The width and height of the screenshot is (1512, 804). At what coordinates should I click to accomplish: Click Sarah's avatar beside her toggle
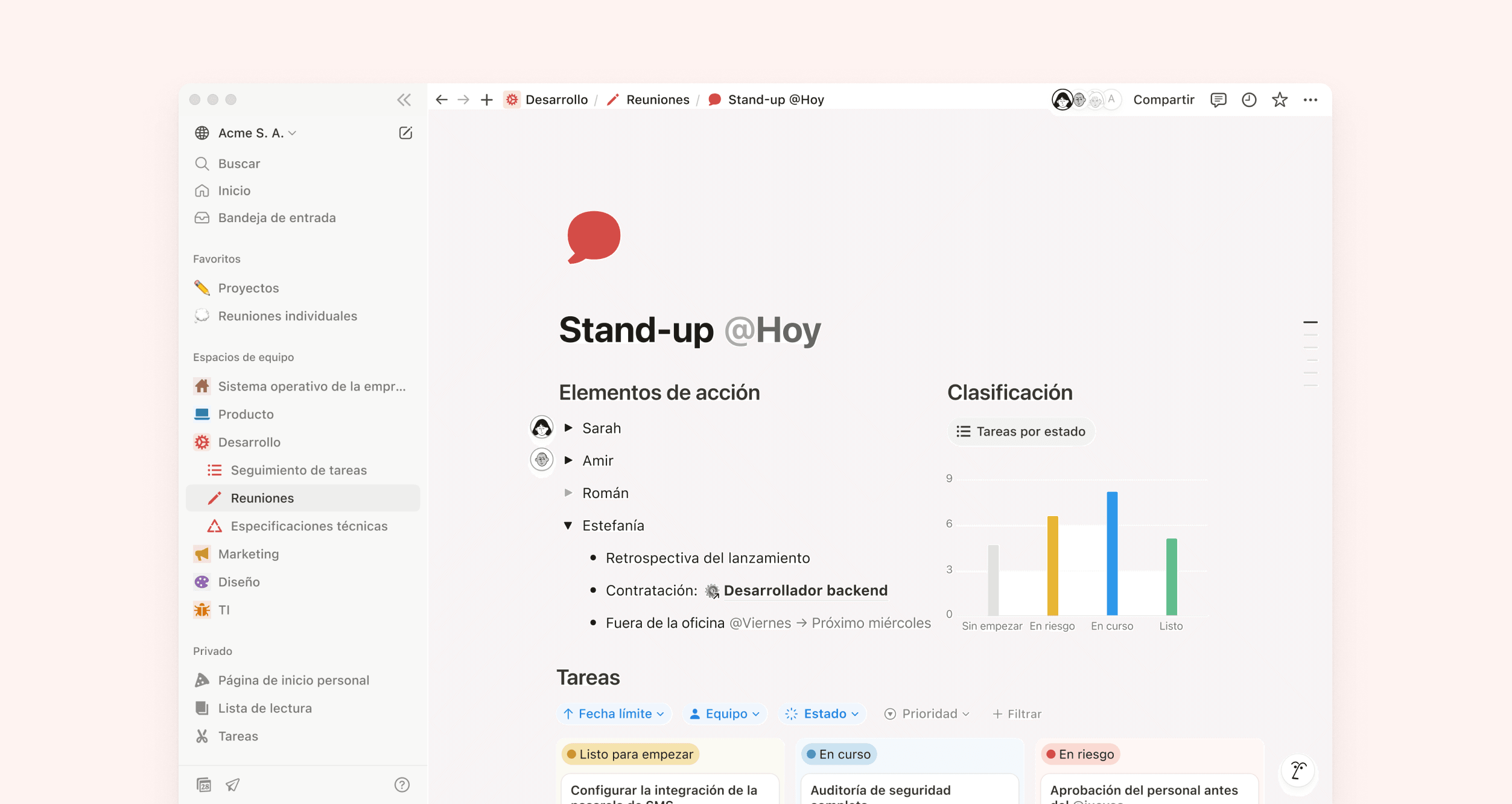pos(542,427)
